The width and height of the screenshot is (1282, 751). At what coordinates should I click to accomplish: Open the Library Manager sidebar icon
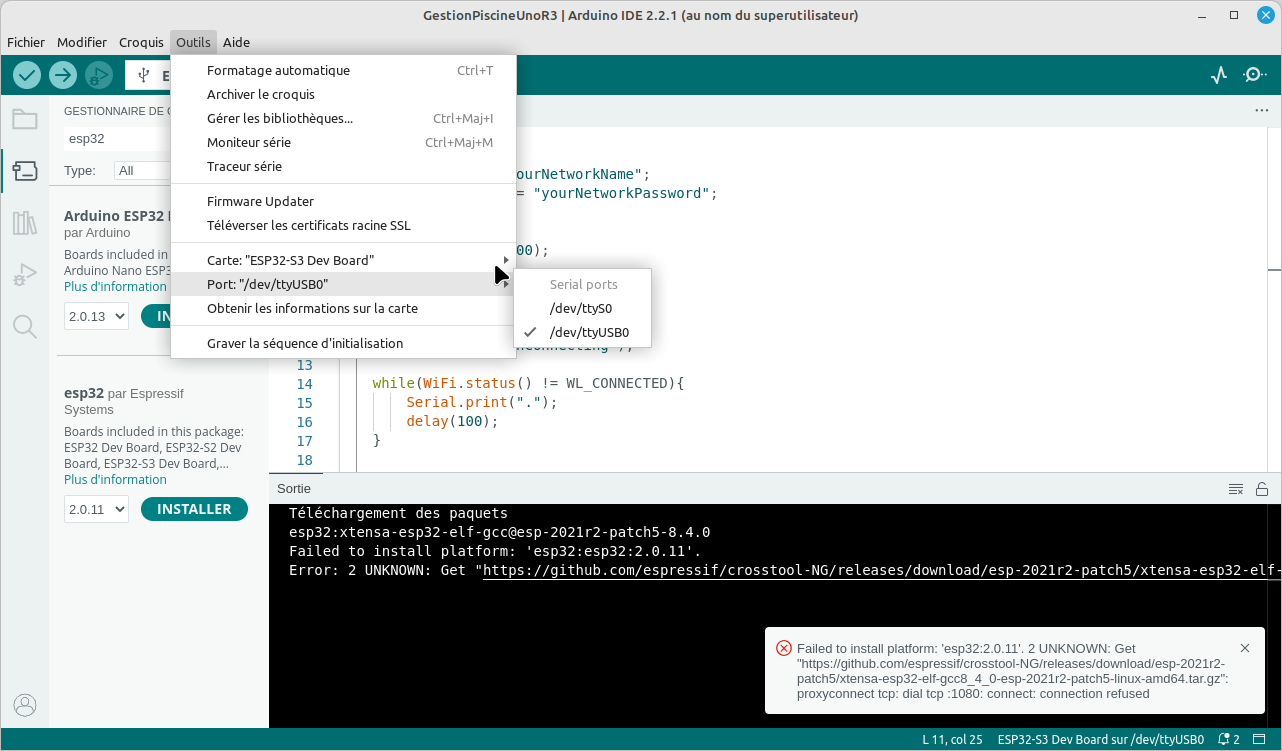[24, 223]
